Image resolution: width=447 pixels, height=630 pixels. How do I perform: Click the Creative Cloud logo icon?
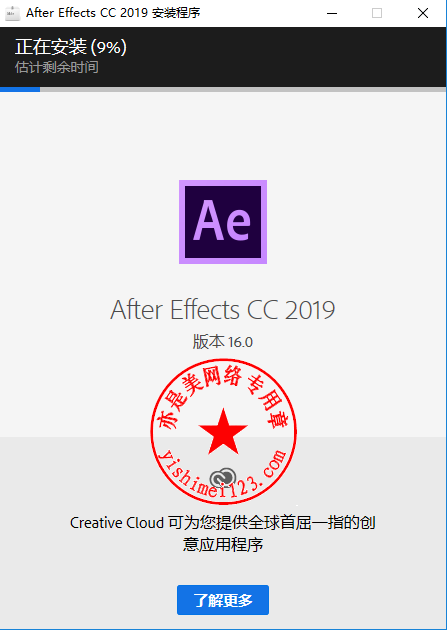click(223, 477)
